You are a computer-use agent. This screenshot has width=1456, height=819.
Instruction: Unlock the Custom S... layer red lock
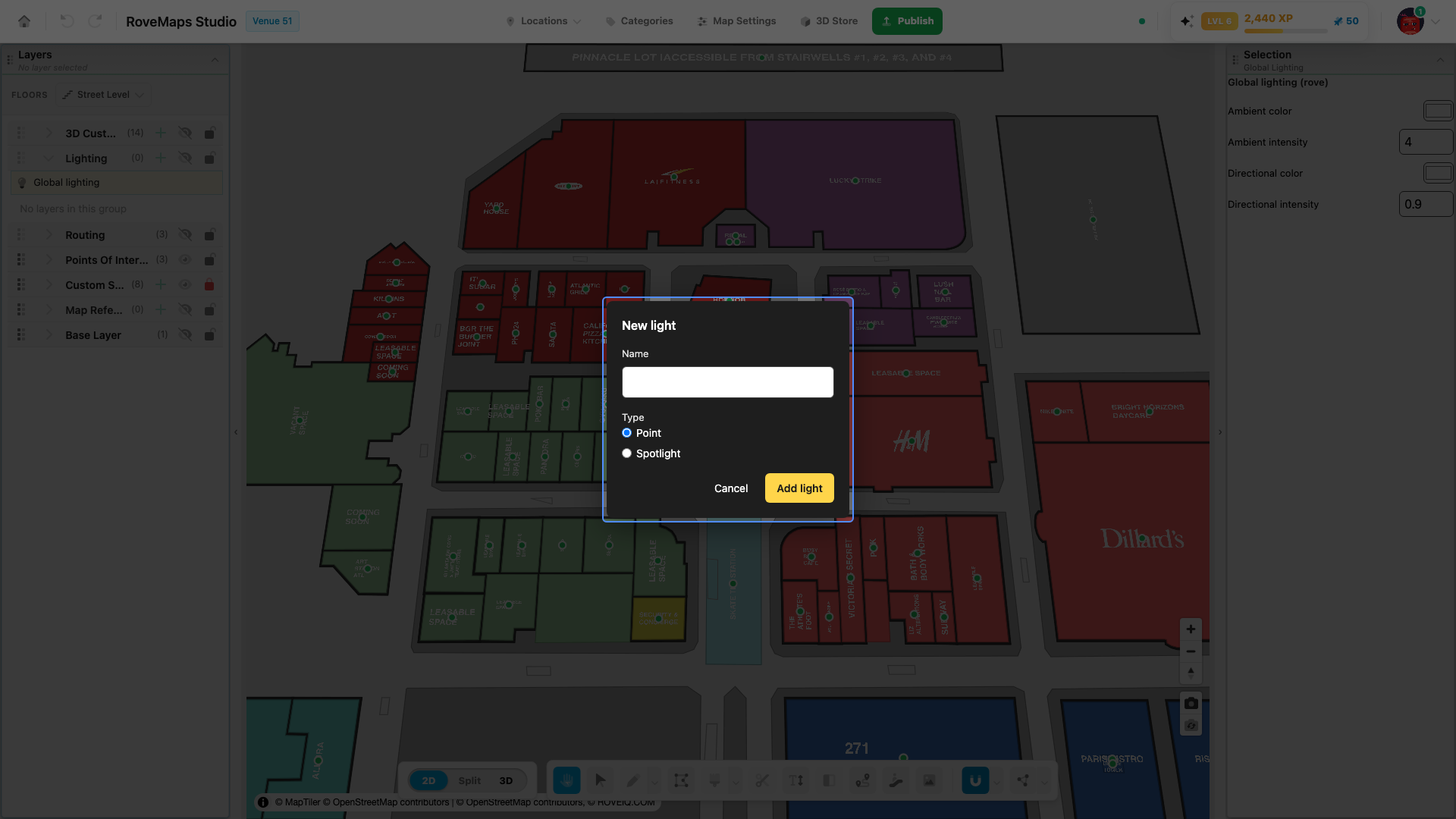click(209, 284)
